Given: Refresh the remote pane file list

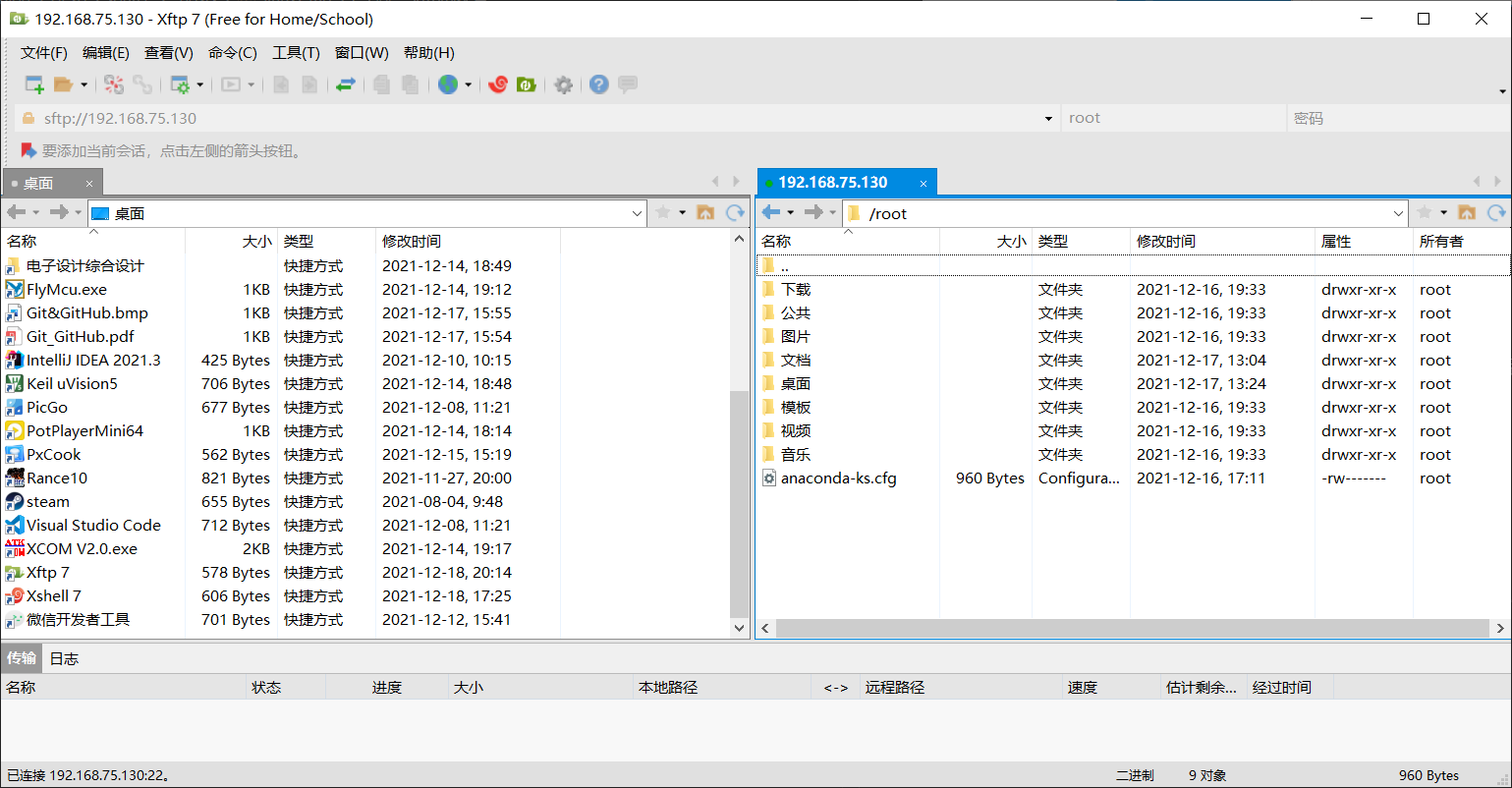Looking at the screenshot, I should [x=1496, y=212].
